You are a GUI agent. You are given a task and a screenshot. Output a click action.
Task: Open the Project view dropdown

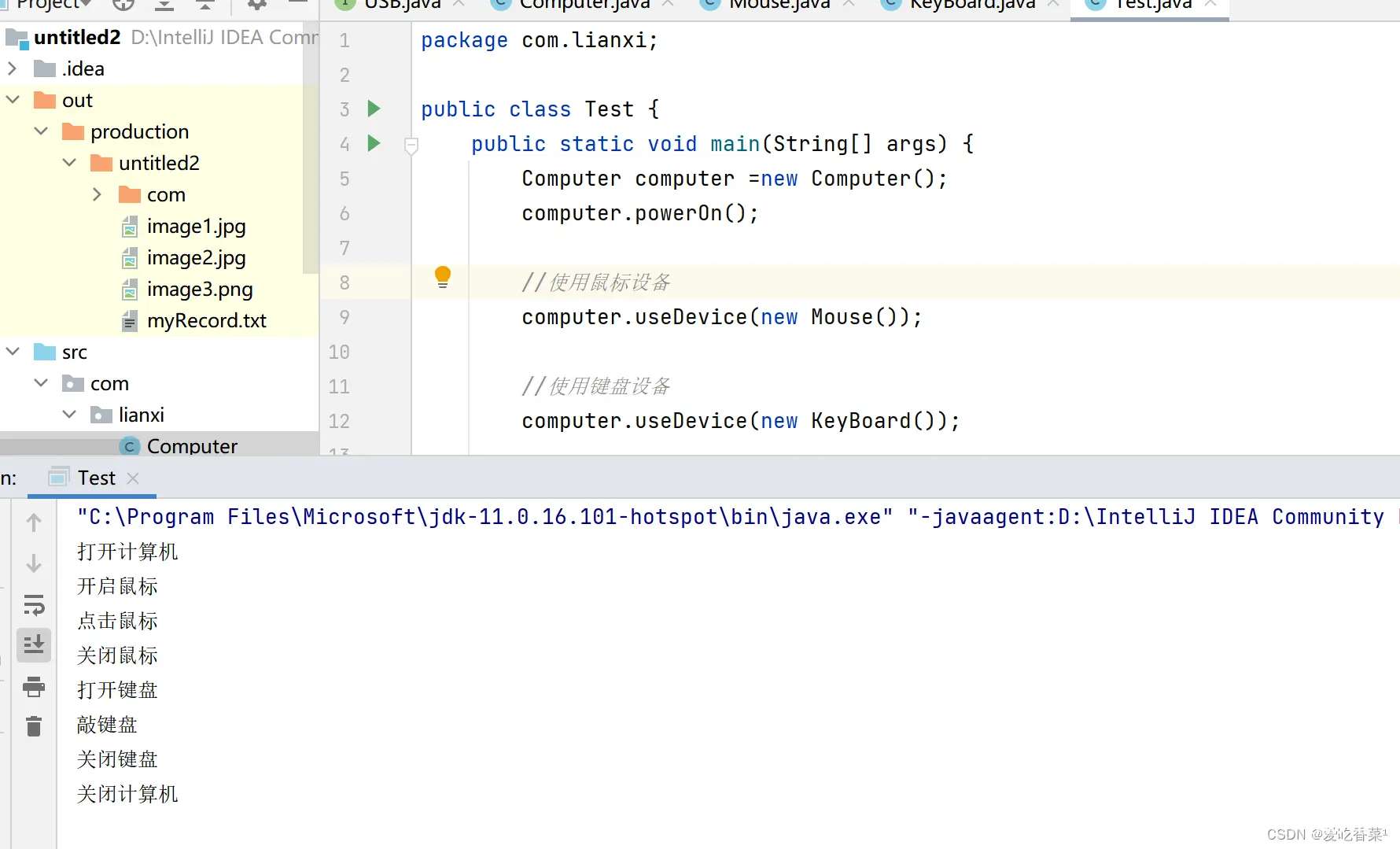pos(53,5)
